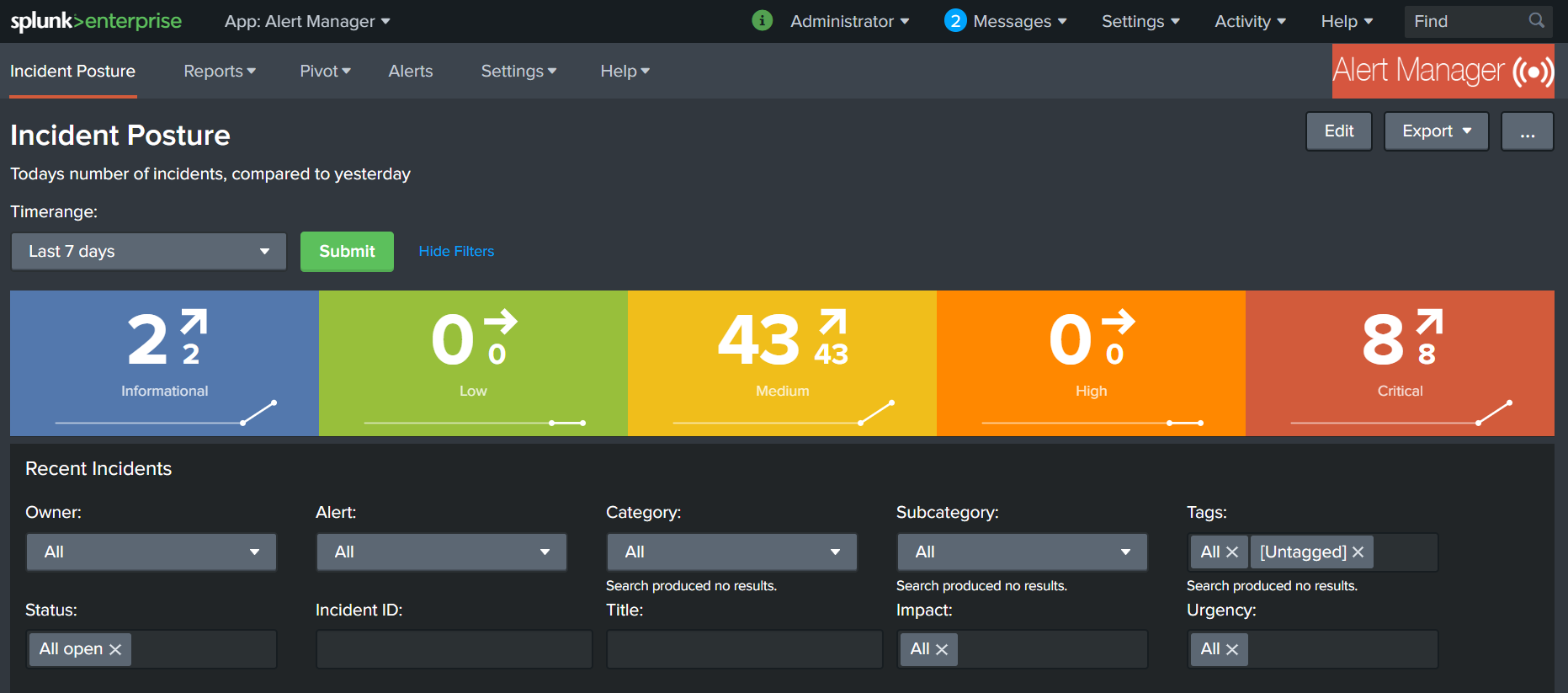Expand the Last 7 days timerange dropdown

tap(149, 252)
